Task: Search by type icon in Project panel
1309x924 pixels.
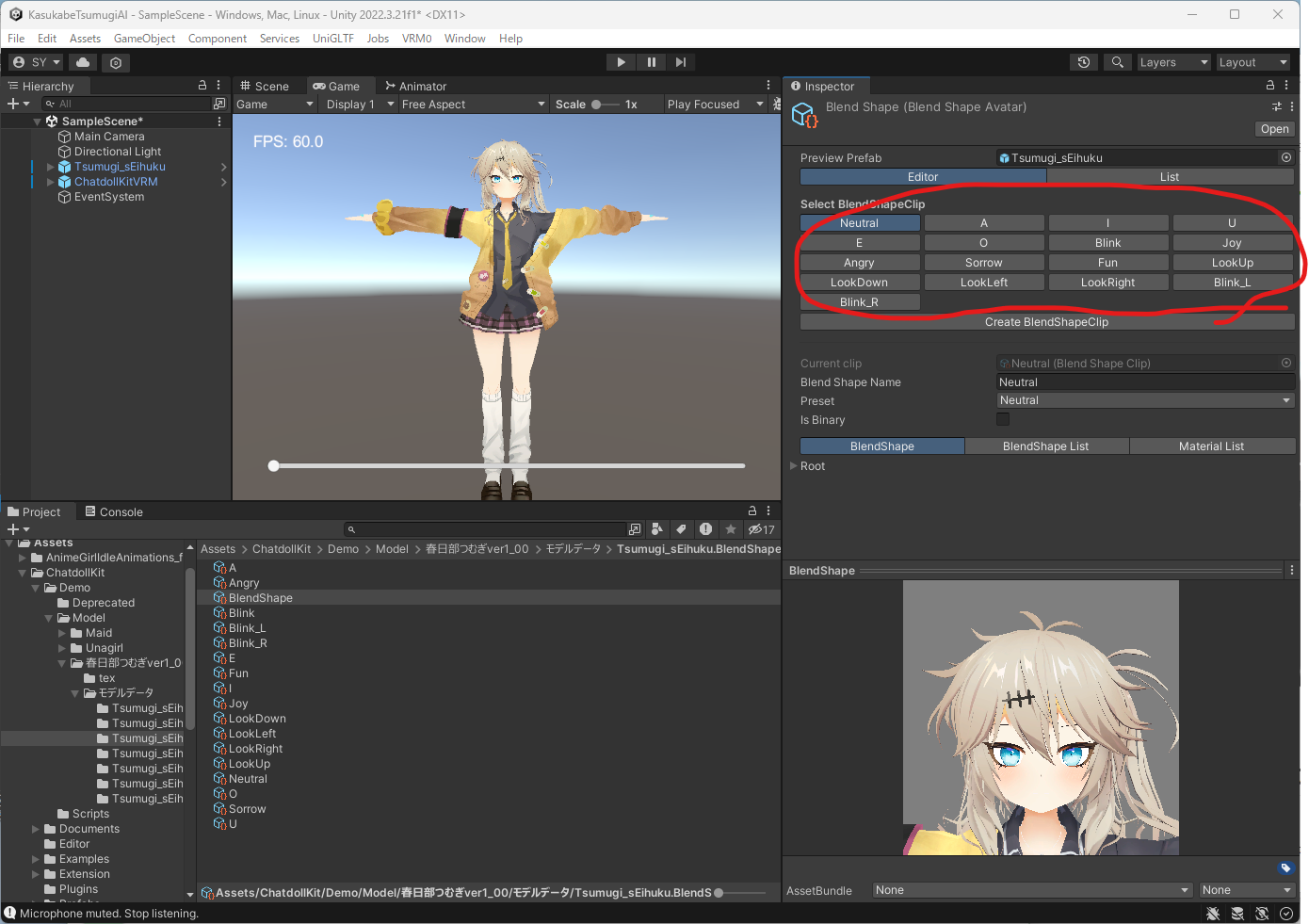Action: pos(657,529)
